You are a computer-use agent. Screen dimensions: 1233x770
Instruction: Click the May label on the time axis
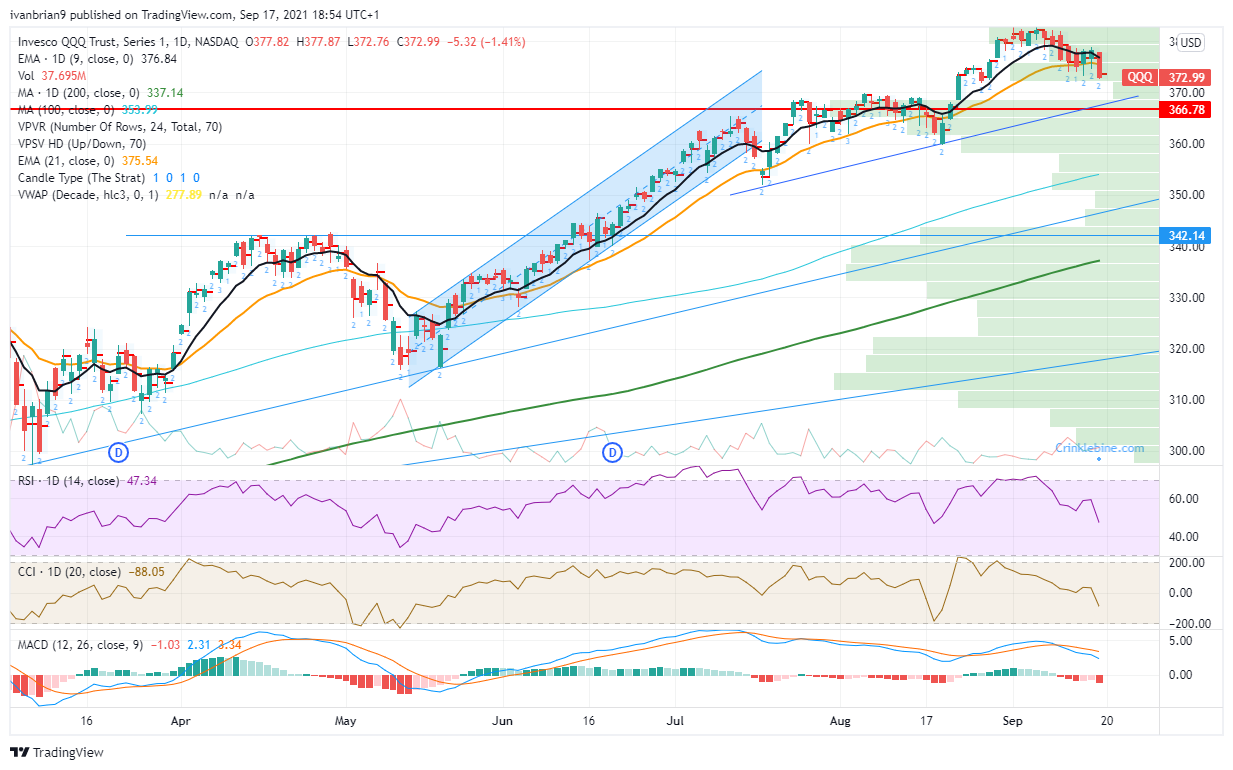coord(345,720)
